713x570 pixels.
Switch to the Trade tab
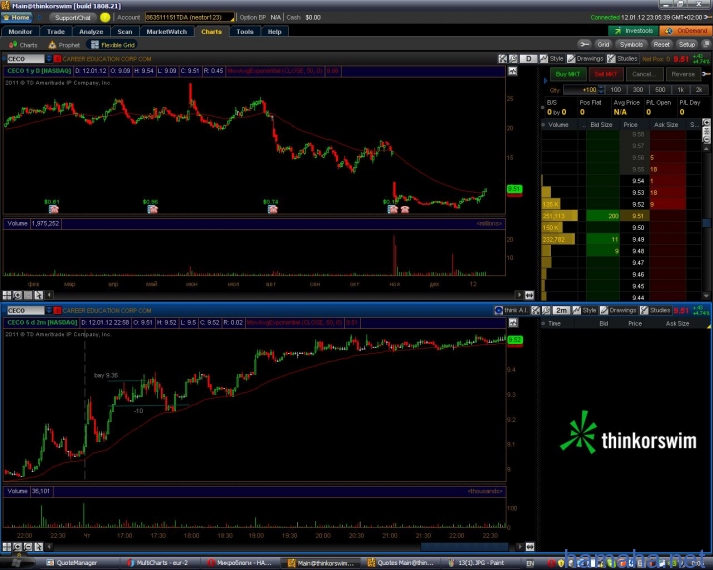click(x=55, y=31)
